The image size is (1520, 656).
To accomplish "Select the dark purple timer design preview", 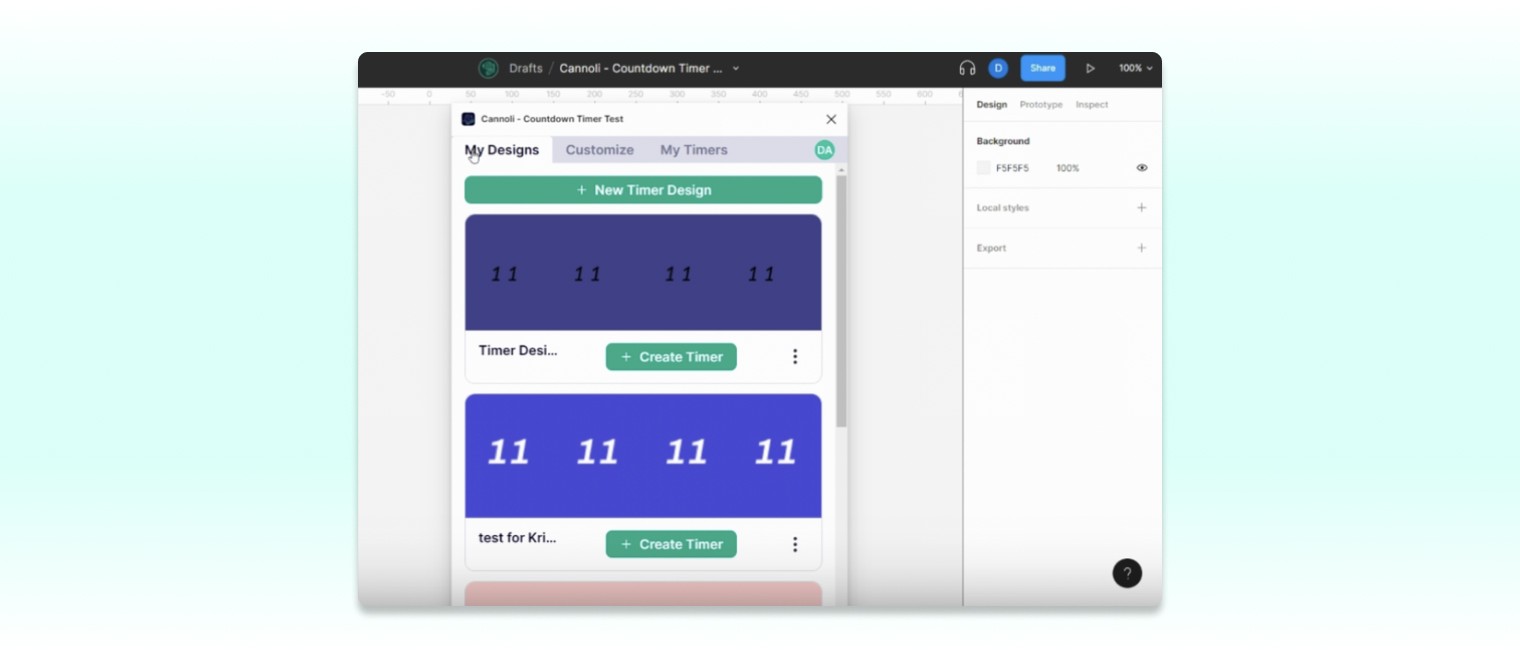I will tap(643, 272).
